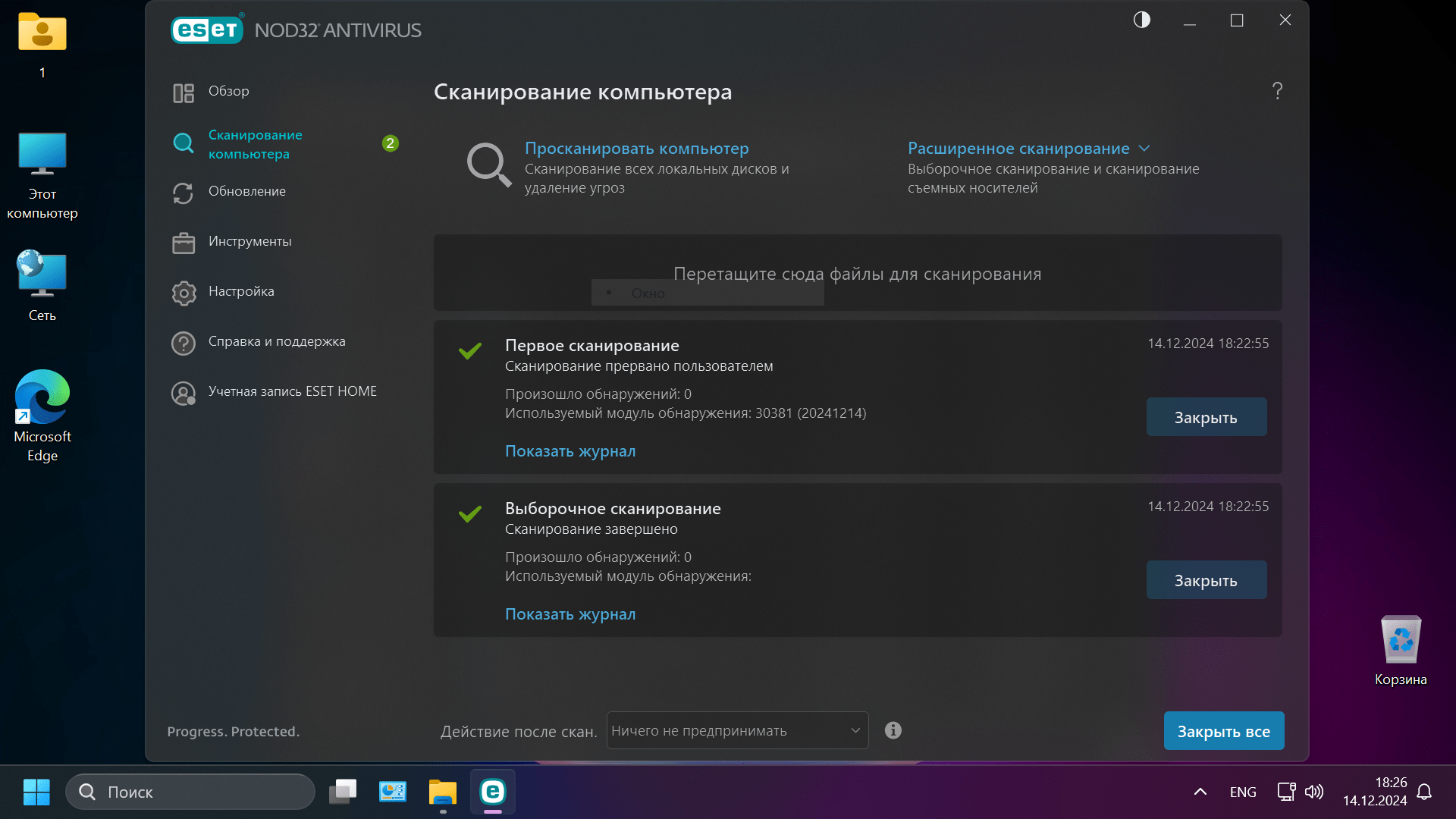This screenshot has width=1456, height=819.
Task: Open Обновление section
Action: [246, 192]
